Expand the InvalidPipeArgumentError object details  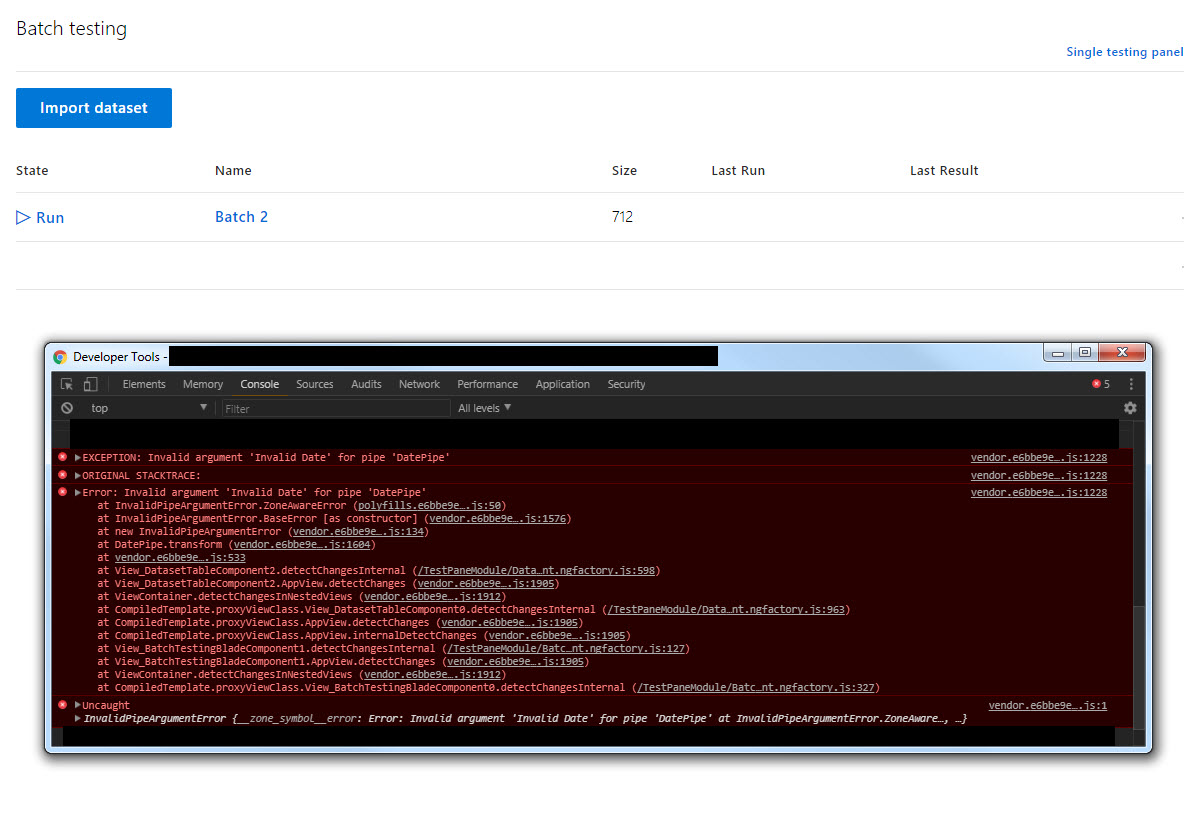pyautogui.click(x=77, y=718)
